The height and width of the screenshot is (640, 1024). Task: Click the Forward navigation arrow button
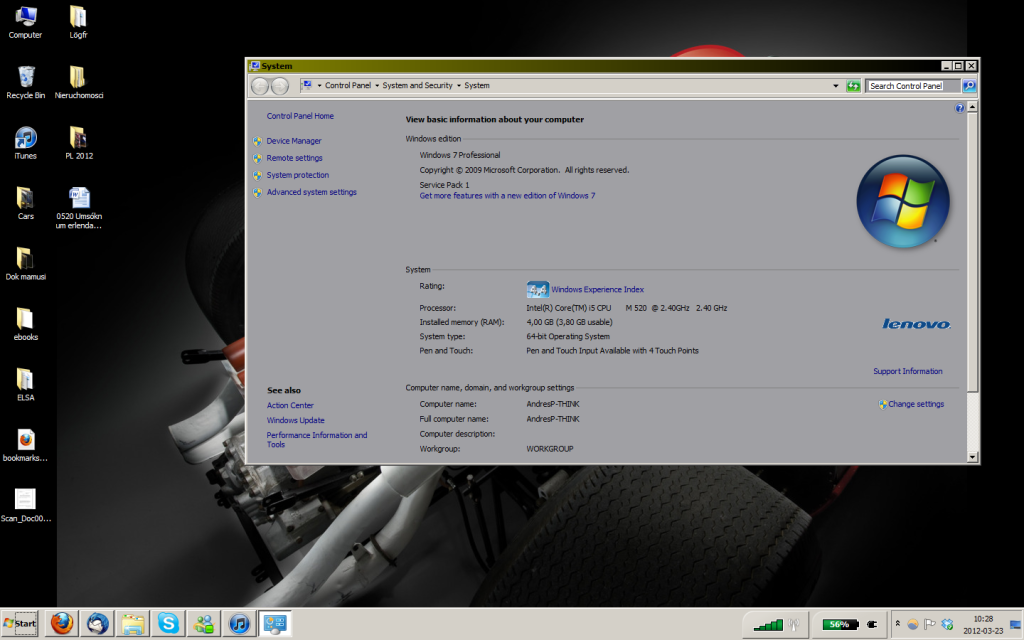point(280,86)
